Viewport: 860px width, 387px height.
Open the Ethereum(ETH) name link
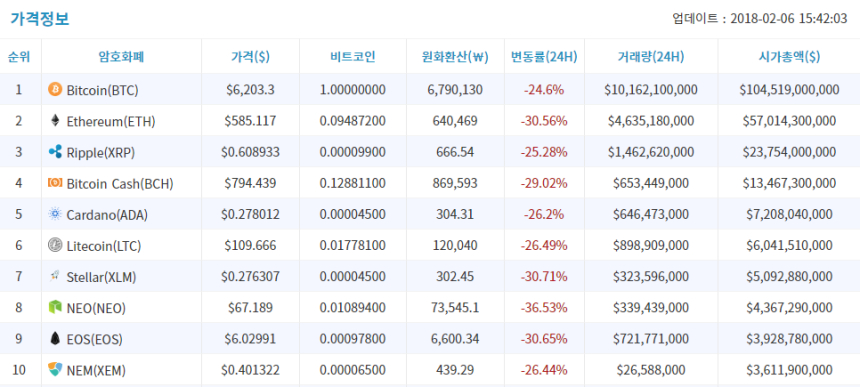coord(111,122)
